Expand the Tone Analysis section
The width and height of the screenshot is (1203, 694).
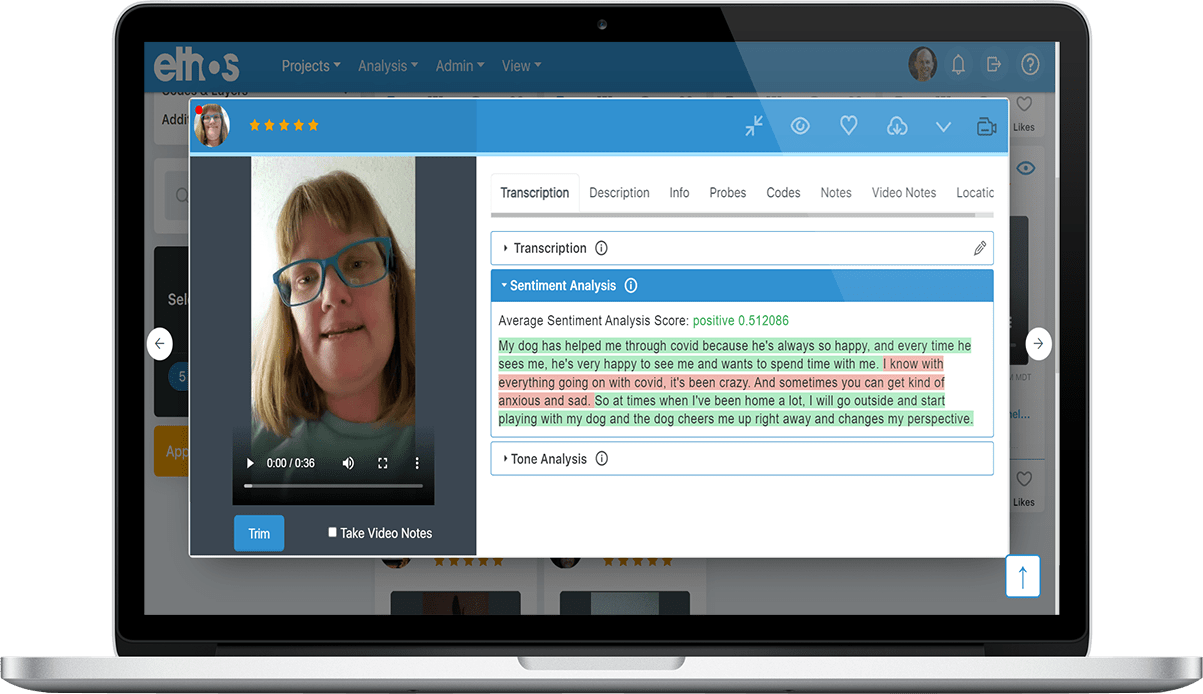coord(741,459)
